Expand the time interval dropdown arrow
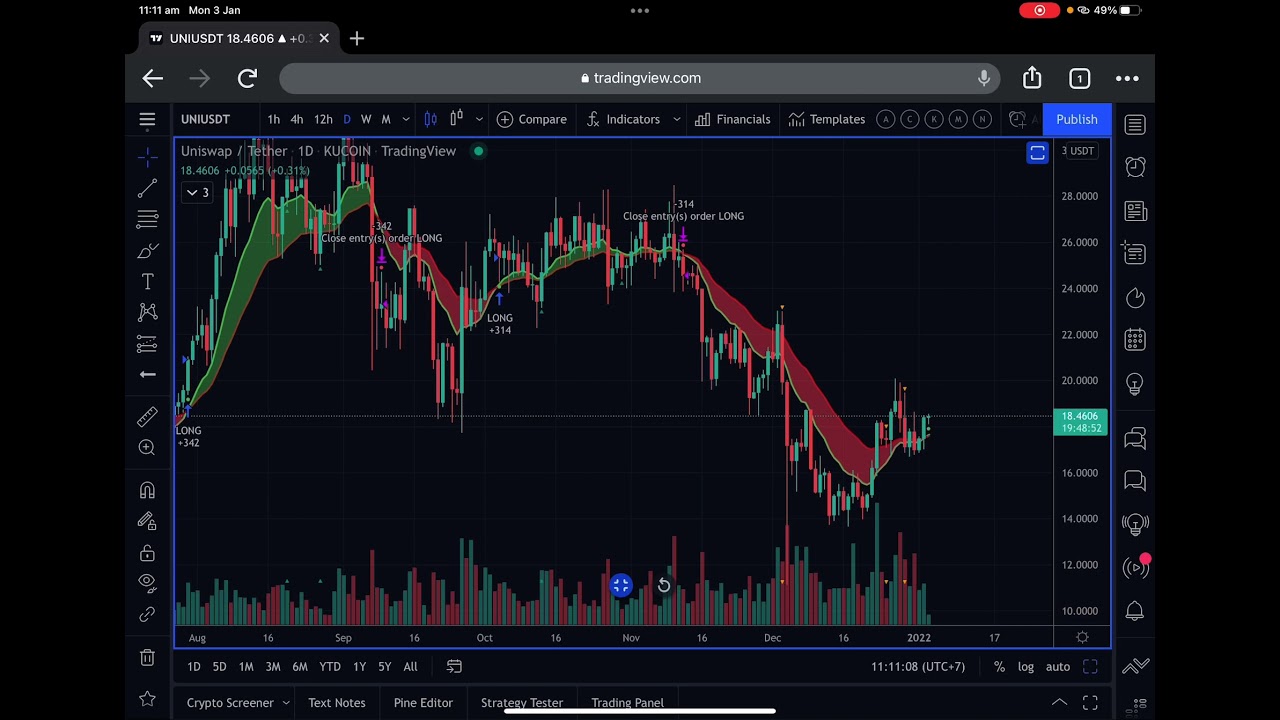 point(408,119)
